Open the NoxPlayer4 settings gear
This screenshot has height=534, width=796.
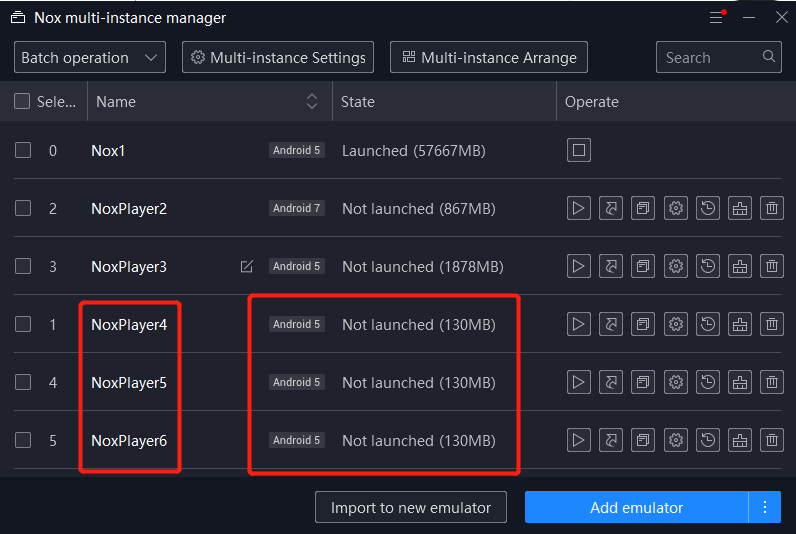tap(676, 324)
